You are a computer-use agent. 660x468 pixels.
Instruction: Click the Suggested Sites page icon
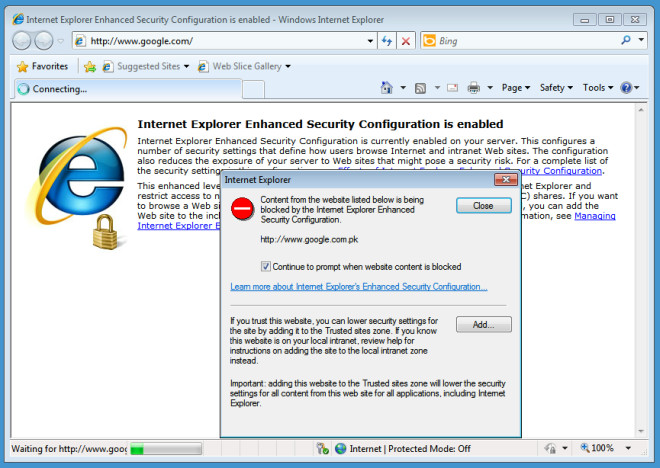[x=108, y=66]
